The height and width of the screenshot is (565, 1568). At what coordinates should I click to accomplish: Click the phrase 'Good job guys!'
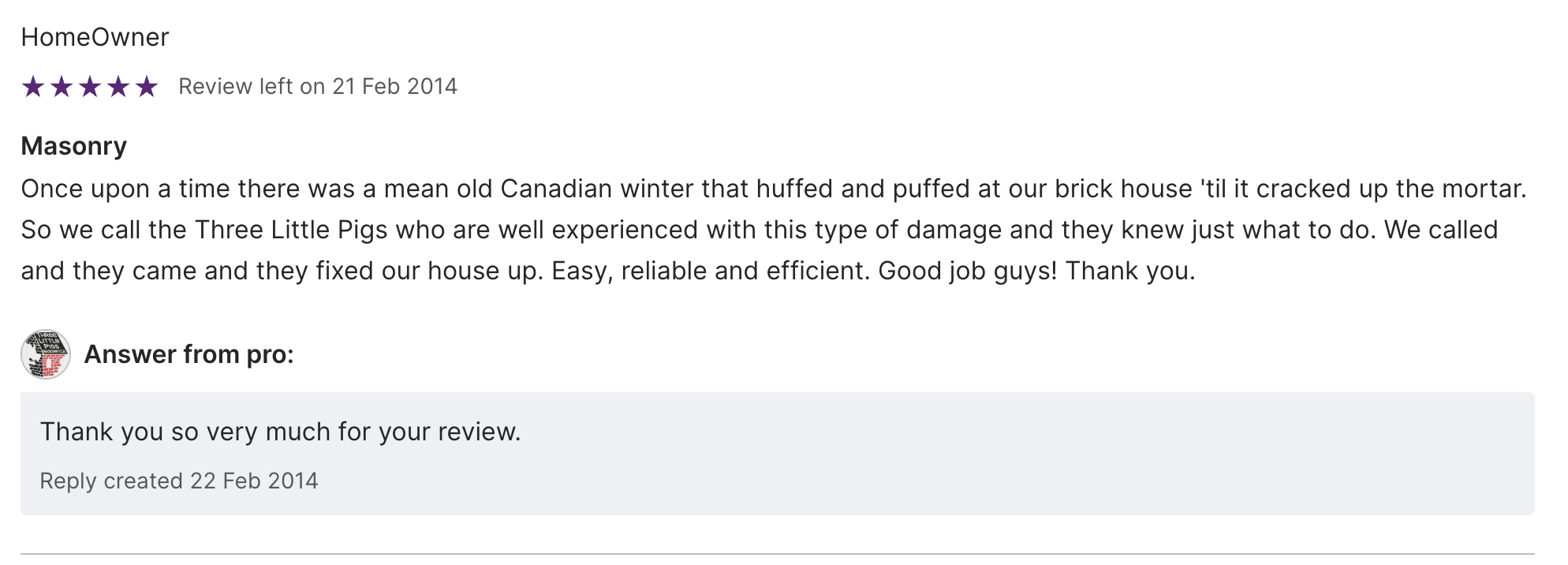click(967, 271)
